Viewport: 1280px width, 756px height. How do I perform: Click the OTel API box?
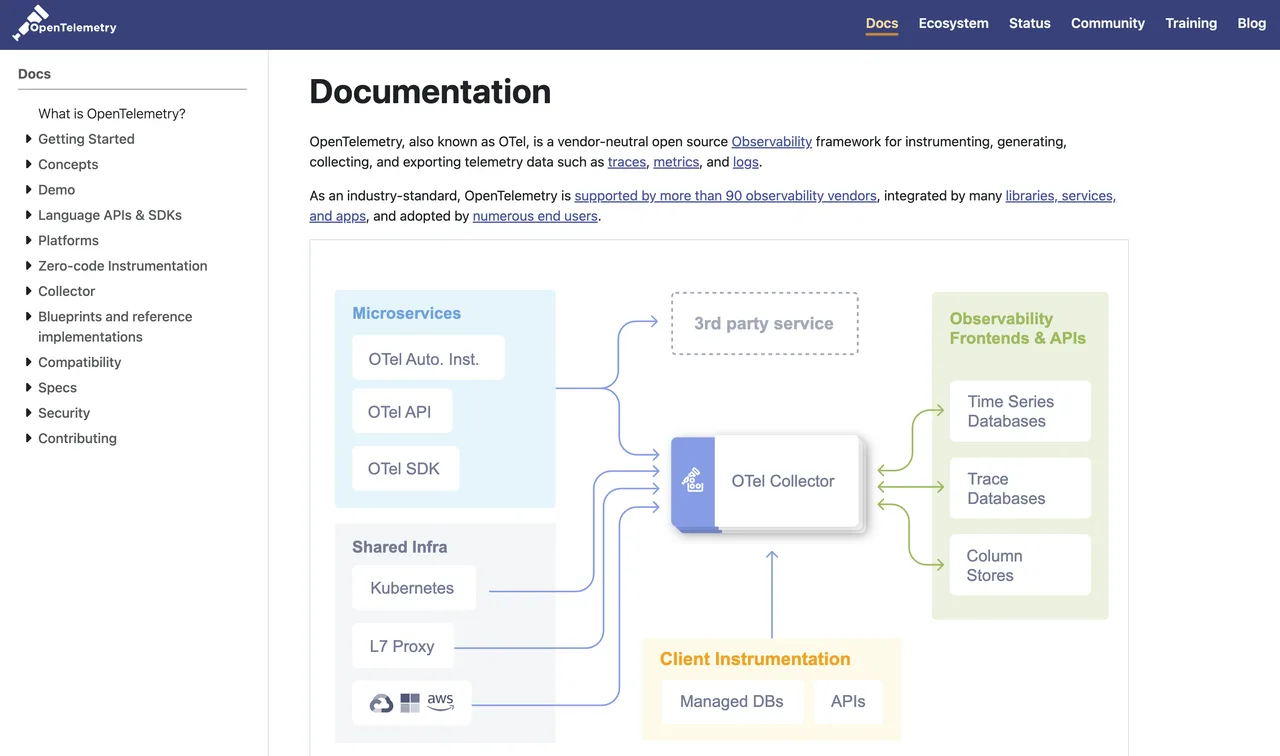pyautogui.click(x=402, y=411)
